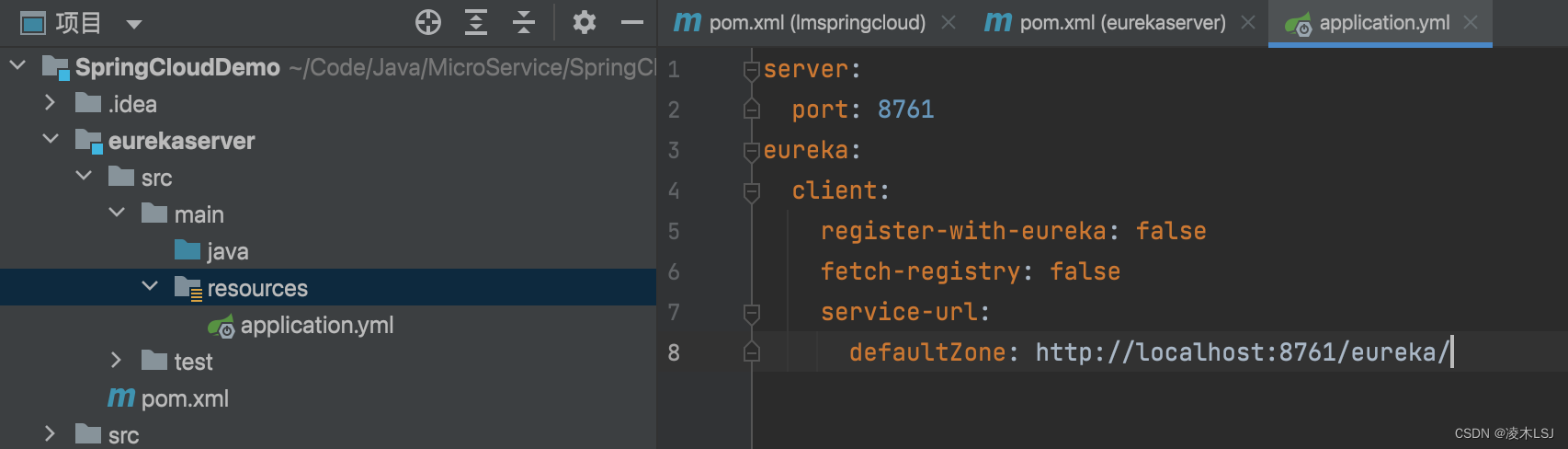Fold the service-url block on line 7
This screenshot has height=449, width=1568.
(x=752, y=312)
